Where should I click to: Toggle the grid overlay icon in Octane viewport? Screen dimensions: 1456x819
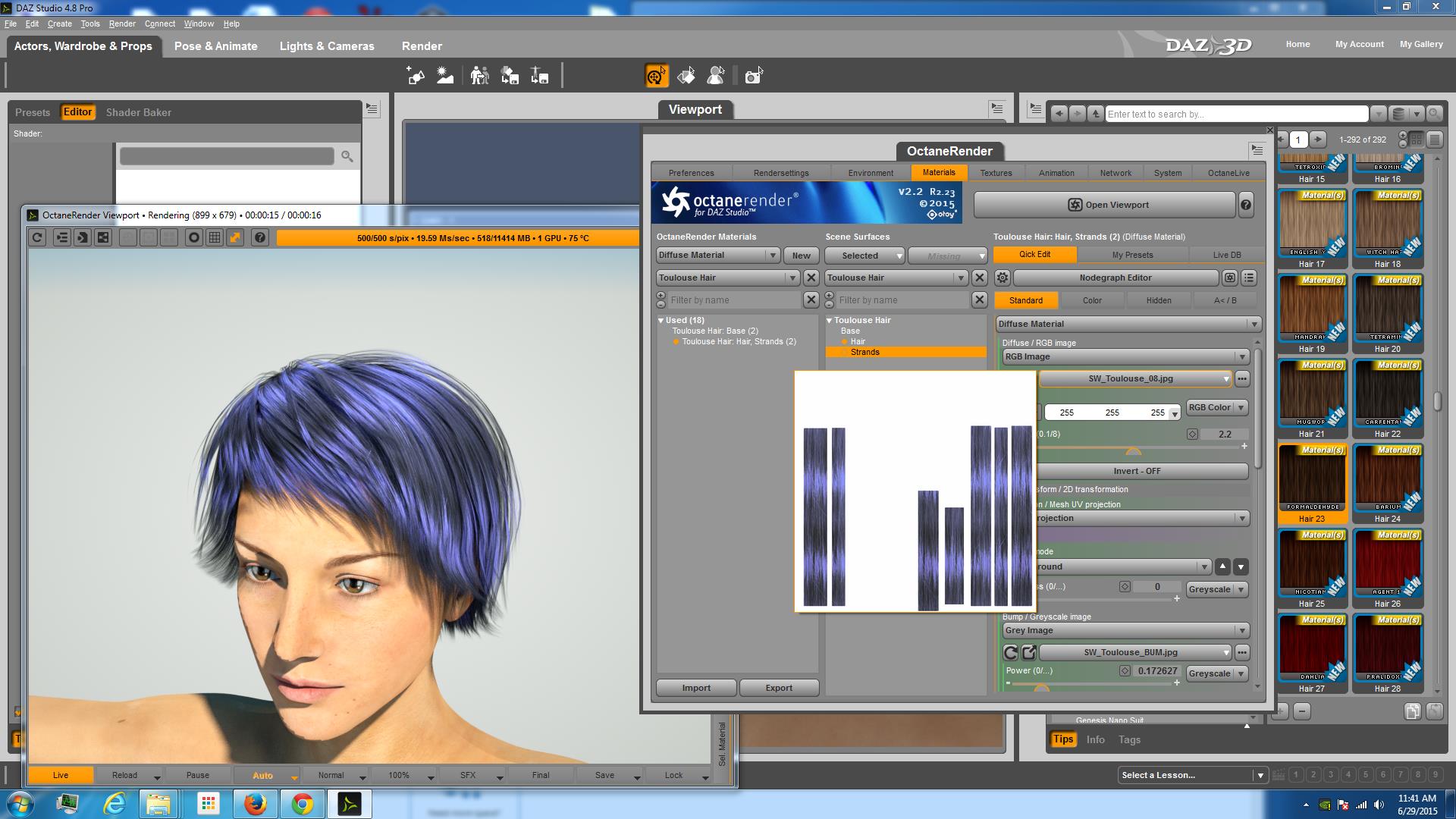click(215, 238)
